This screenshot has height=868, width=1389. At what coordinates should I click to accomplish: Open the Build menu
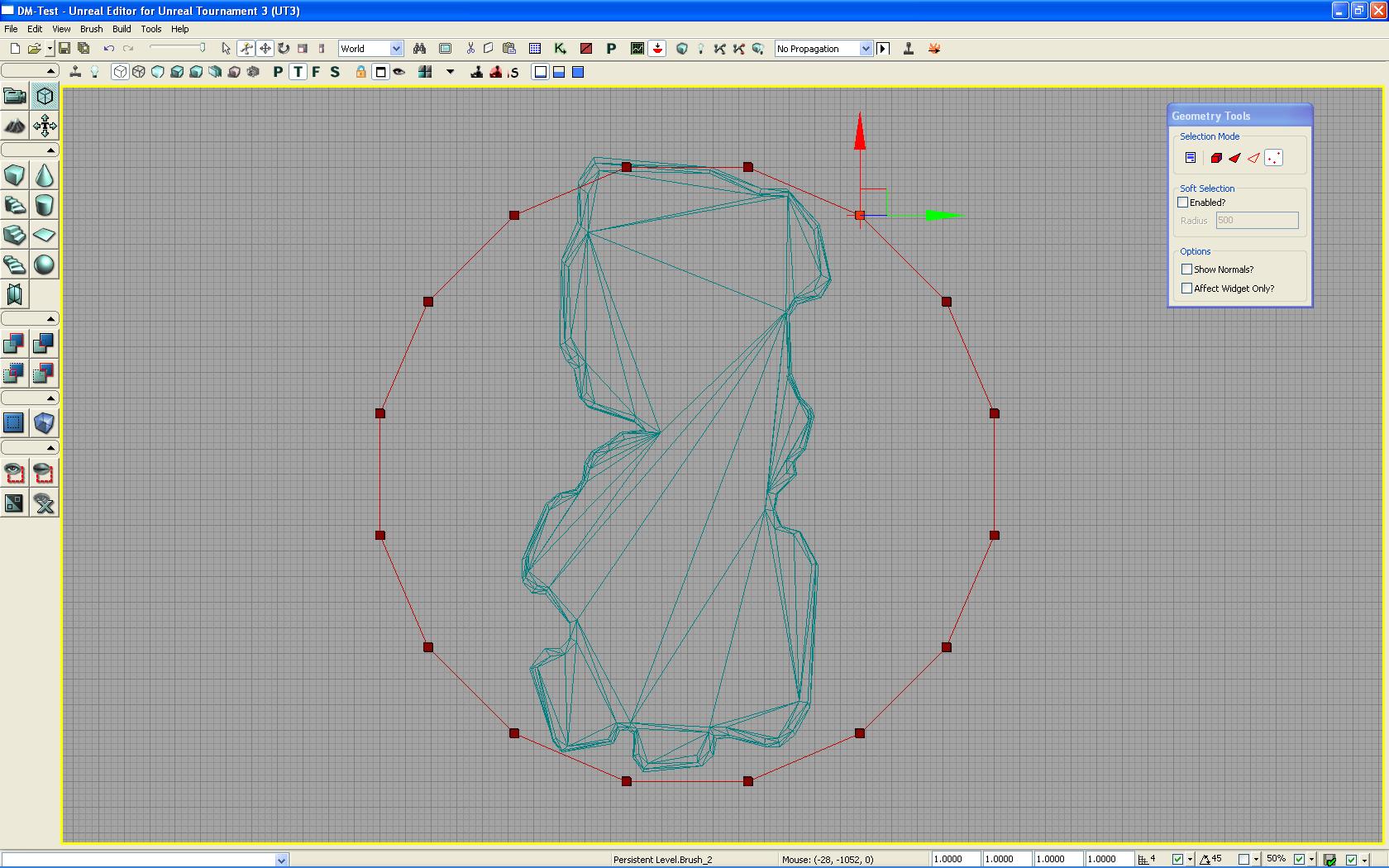(122, 29)
